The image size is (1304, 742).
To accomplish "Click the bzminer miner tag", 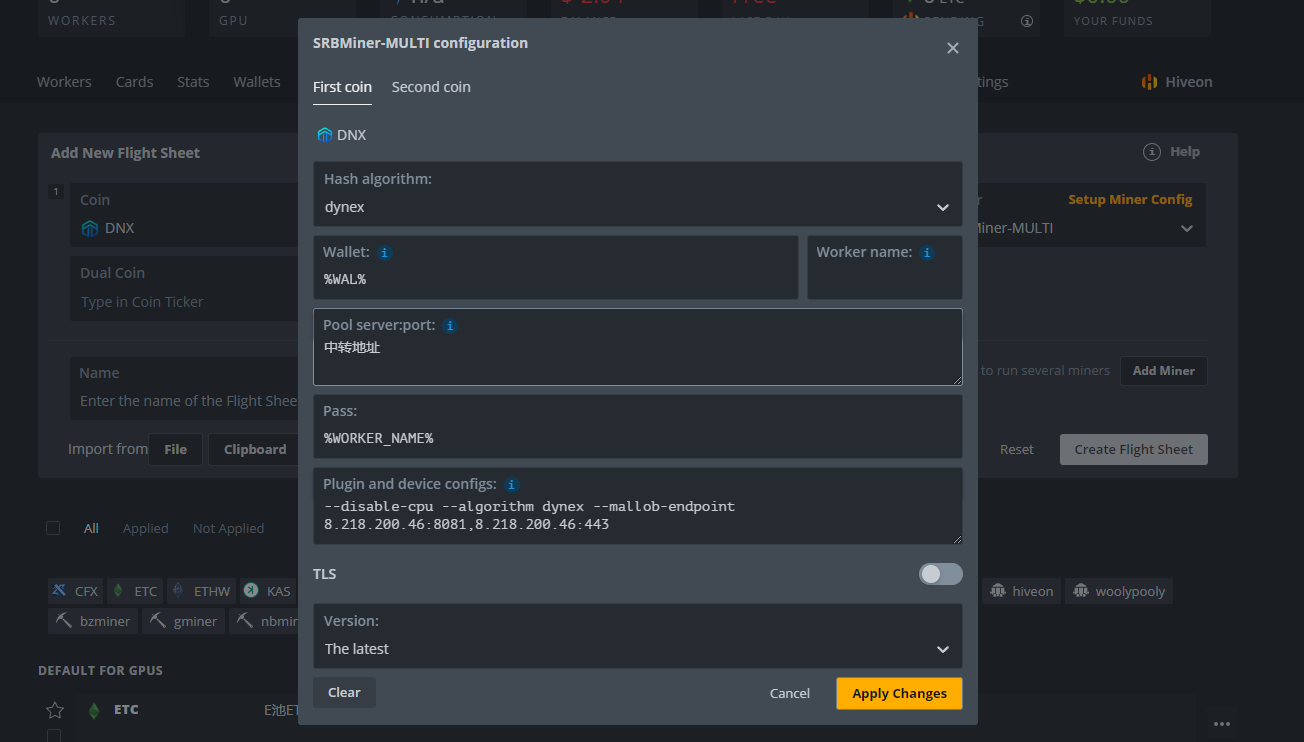I will coord(93,621).
